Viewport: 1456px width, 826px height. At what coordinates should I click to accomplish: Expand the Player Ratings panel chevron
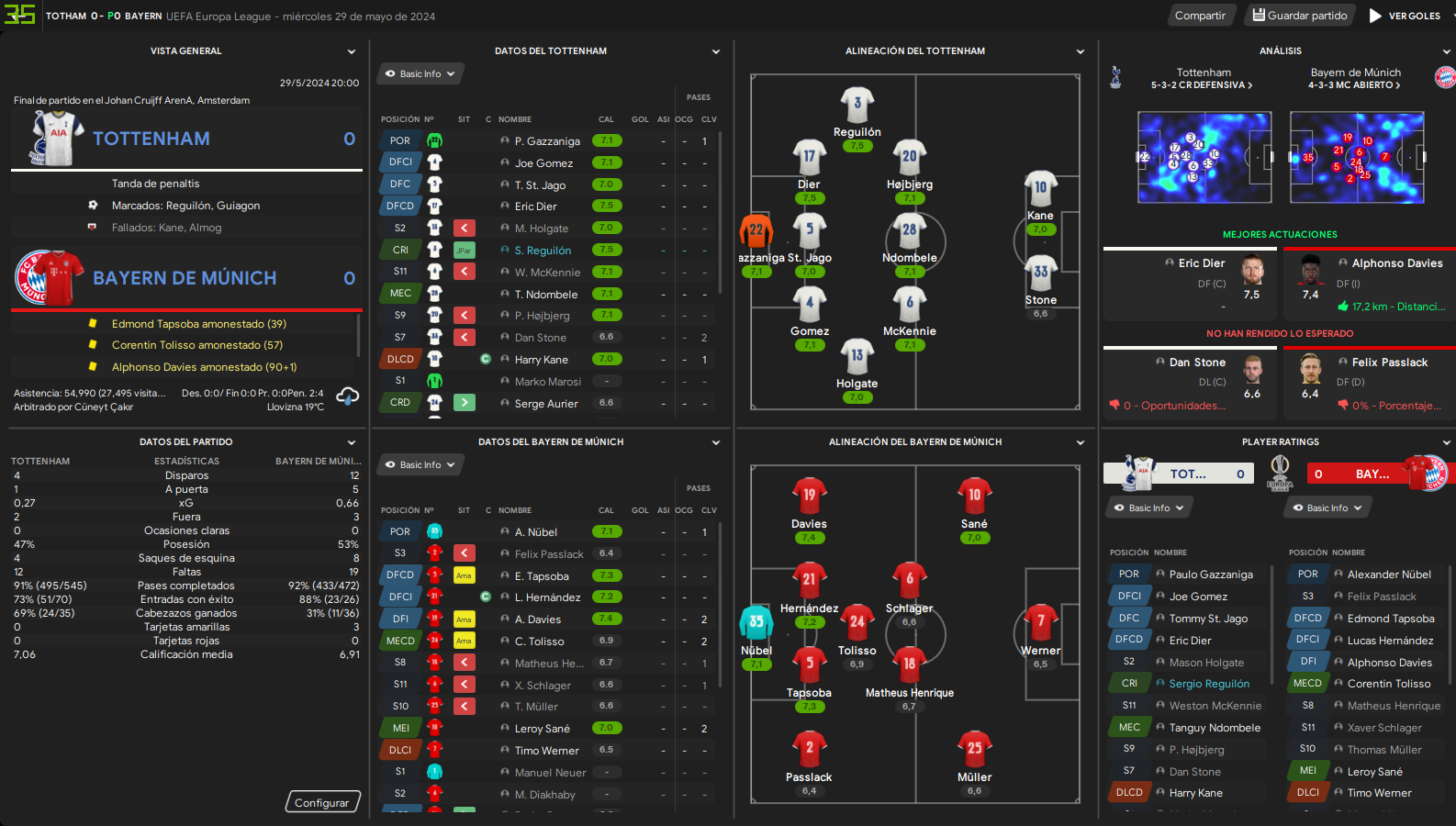[x=1447, y=442]
